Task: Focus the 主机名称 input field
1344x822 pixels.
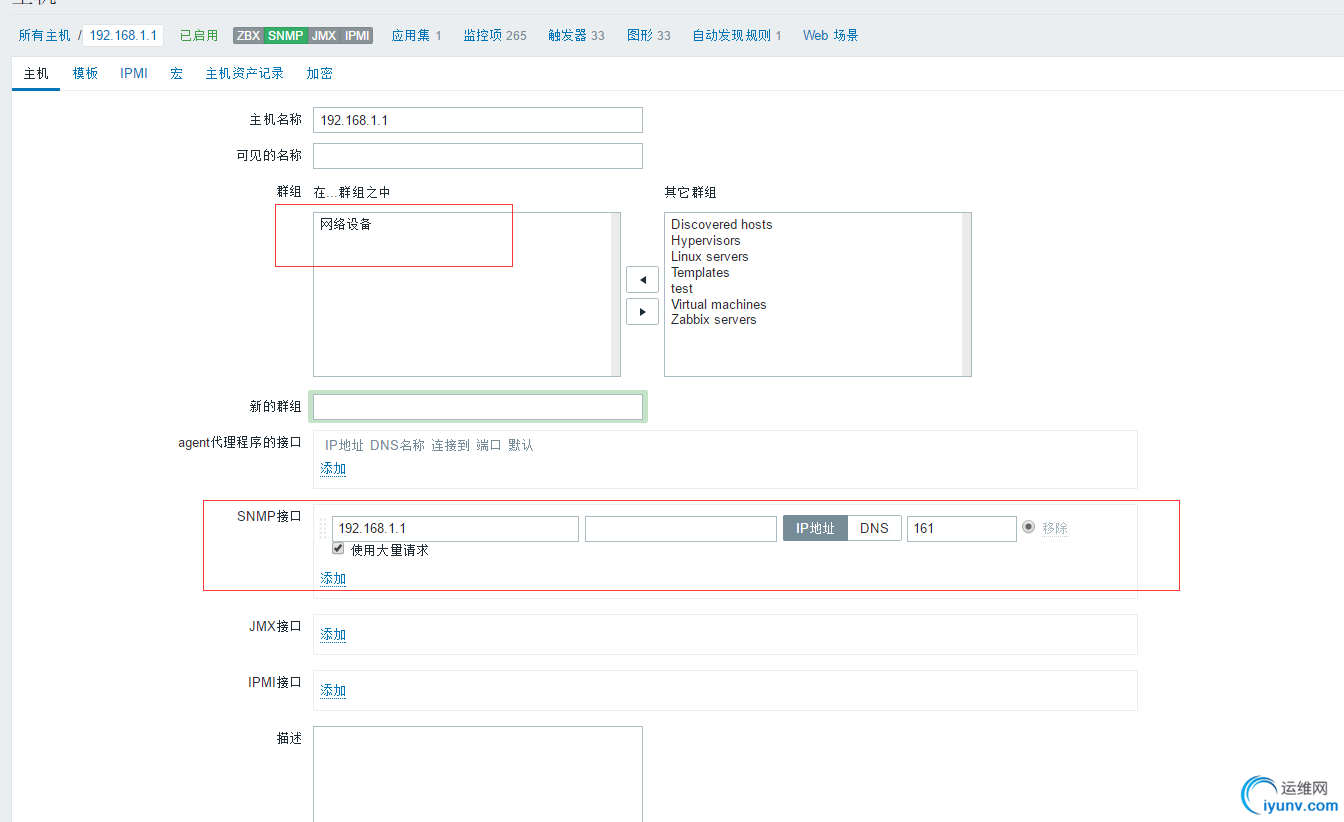Action: click(478, 120)
